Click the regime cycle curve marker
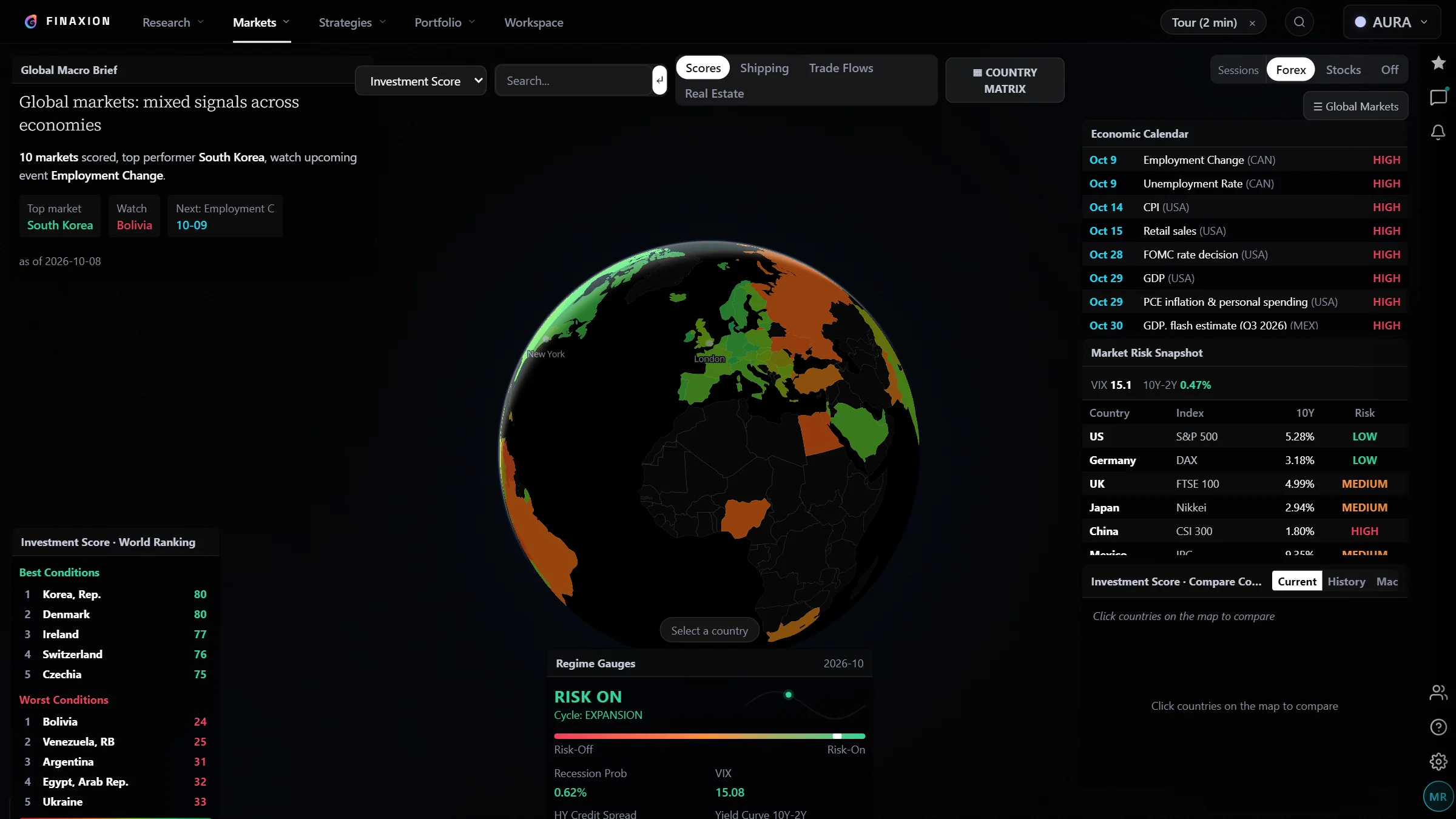 pos(788,695)
